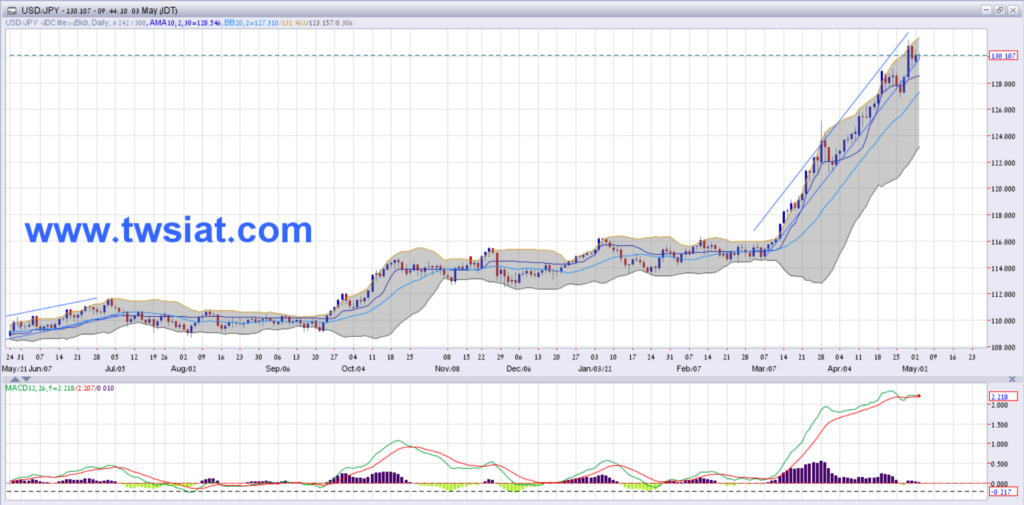The width and height of the screenshot is (1024, 505).
Task: Click the Jan/03/22 date axis label
Action: pos(597,369)
